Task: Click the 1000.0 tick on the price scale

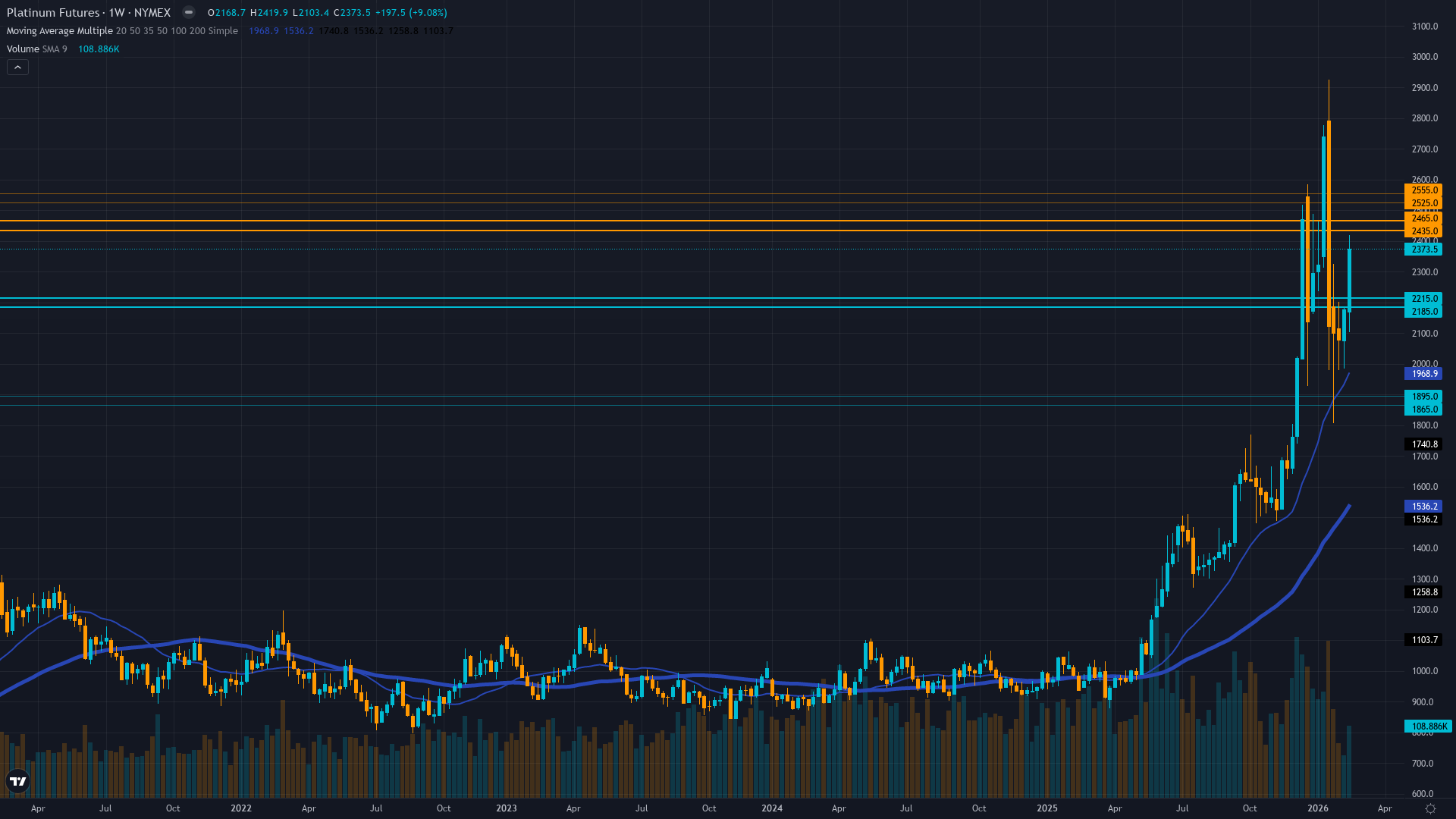Action: [1424, 671]
